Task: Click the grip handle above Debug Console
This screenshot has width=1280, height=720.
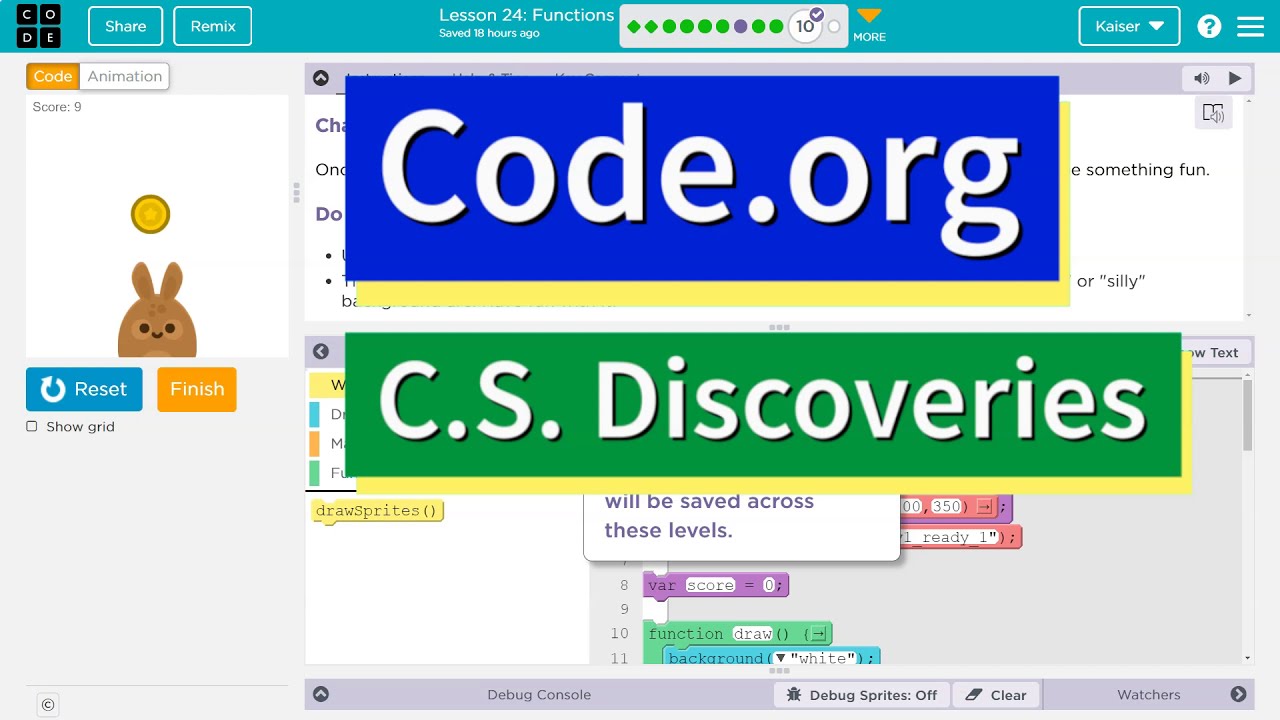Action: click(x=779, y=671)
